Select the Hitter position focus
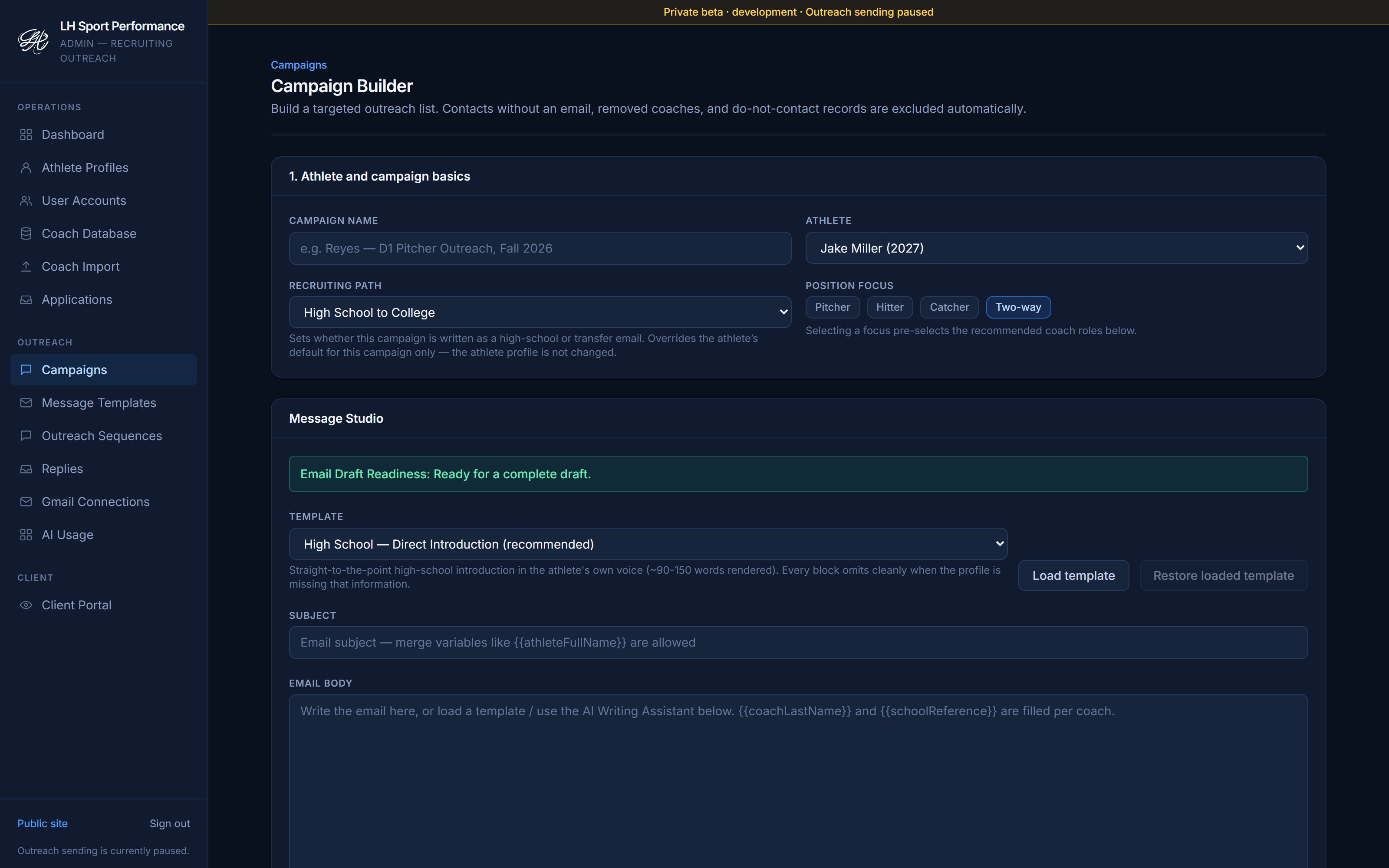 click(890, 307)
